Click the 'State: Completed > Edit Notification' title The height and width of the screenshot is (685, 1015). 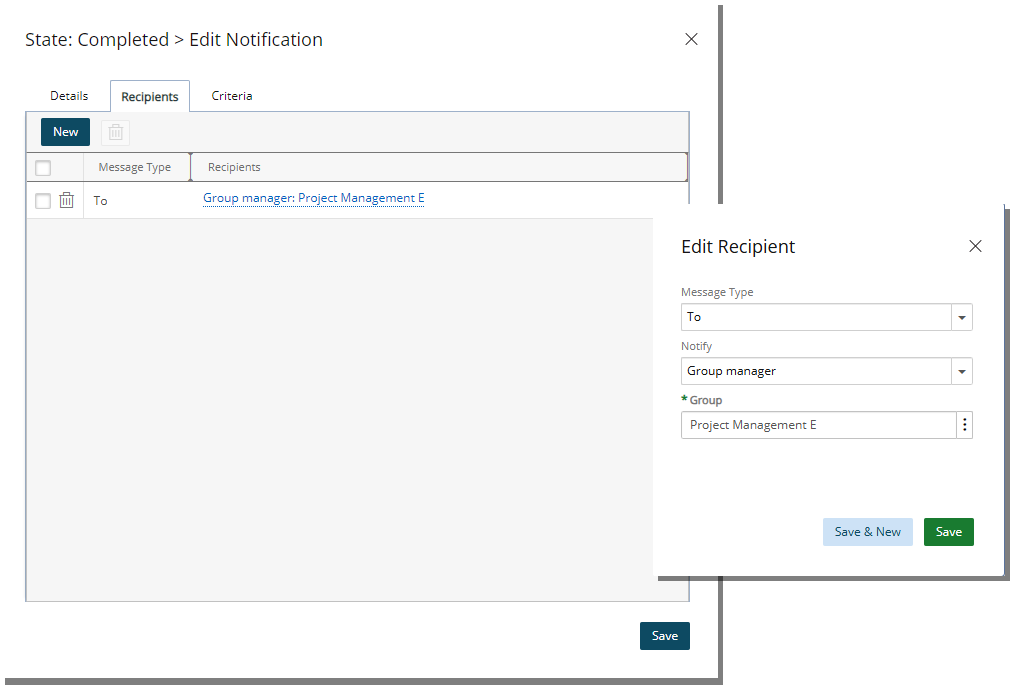point(173,39)
